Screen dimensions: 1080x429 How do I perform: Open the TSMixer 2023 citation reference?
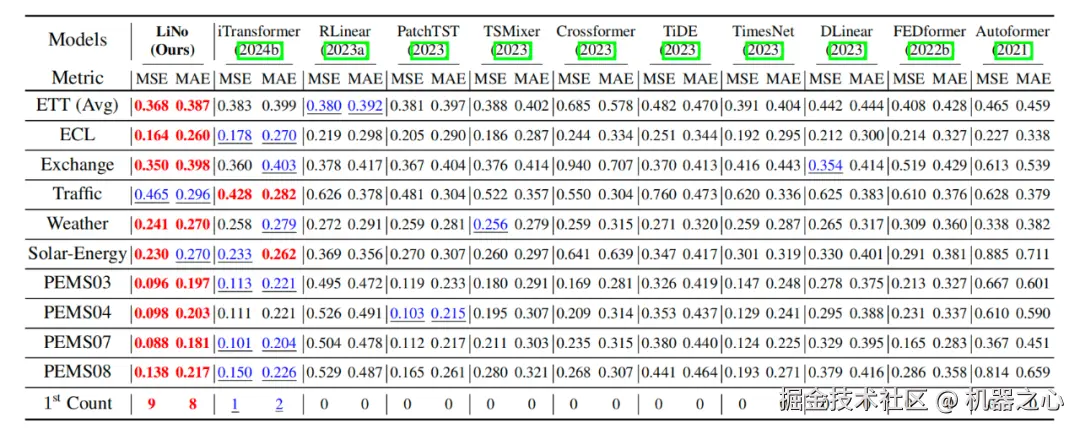pos(512,50)
